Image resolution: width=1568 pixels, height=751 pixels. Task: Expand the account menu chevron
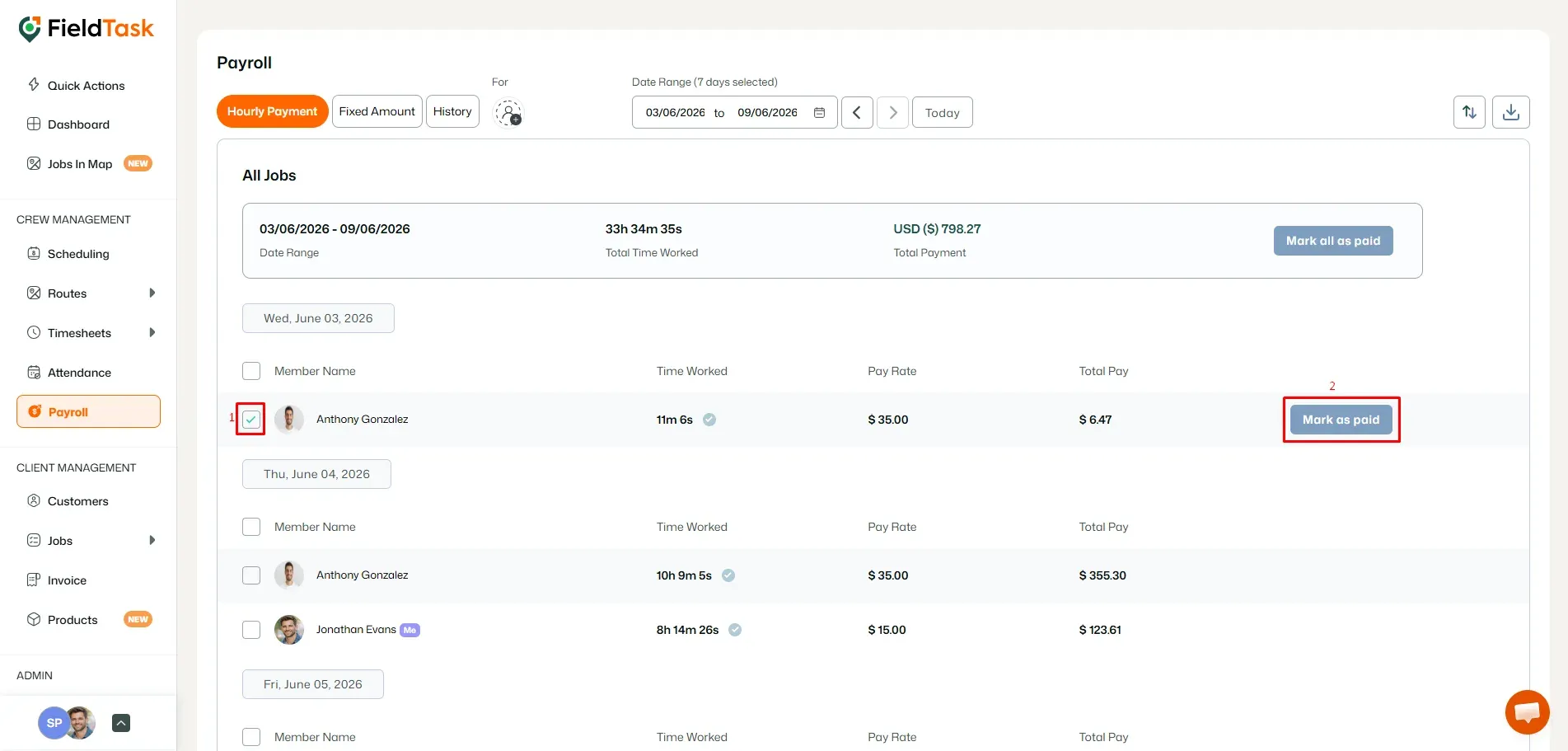[121, 723]
